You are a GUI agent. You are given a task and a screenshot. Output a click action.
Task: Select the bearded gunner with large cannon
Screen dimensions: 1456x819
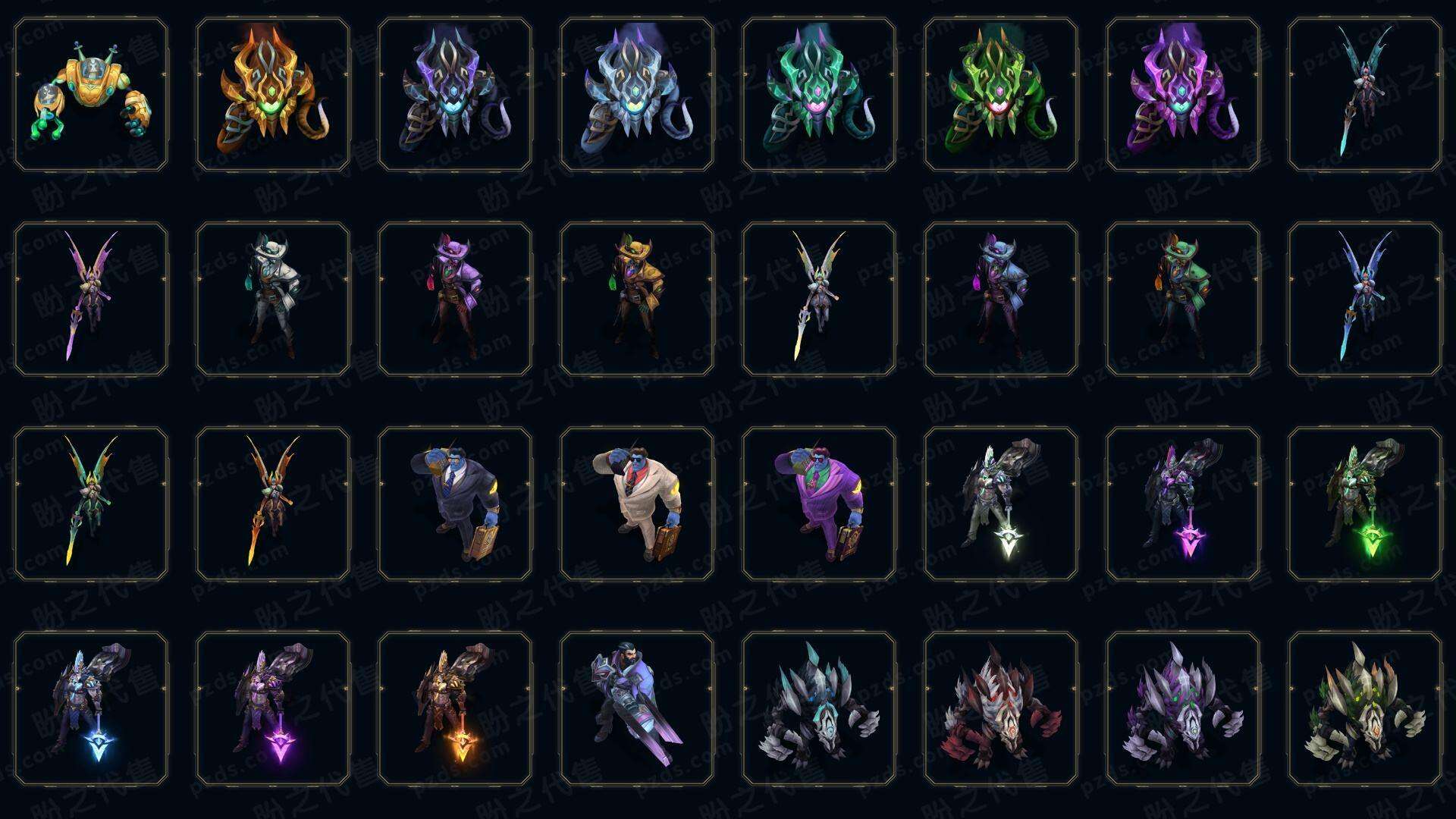[637, 708]
